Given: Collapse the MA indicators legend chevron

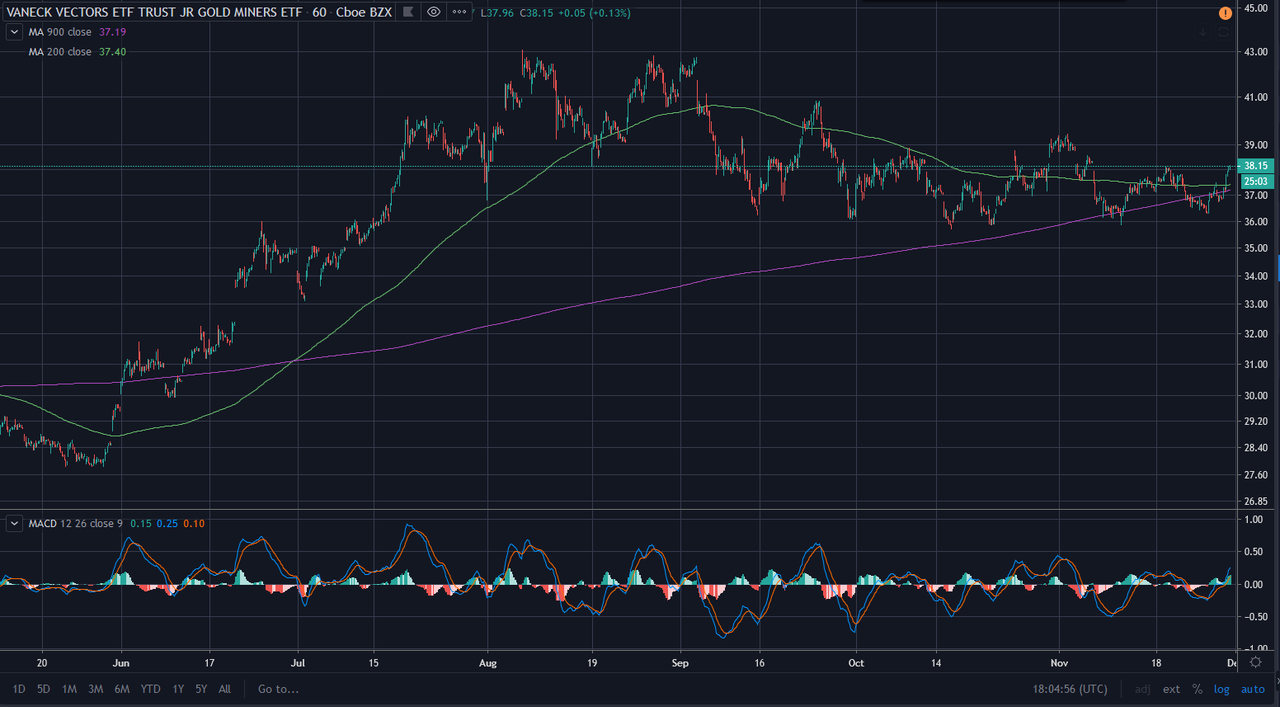Looking at the screenshot, I should pos(14,32).
